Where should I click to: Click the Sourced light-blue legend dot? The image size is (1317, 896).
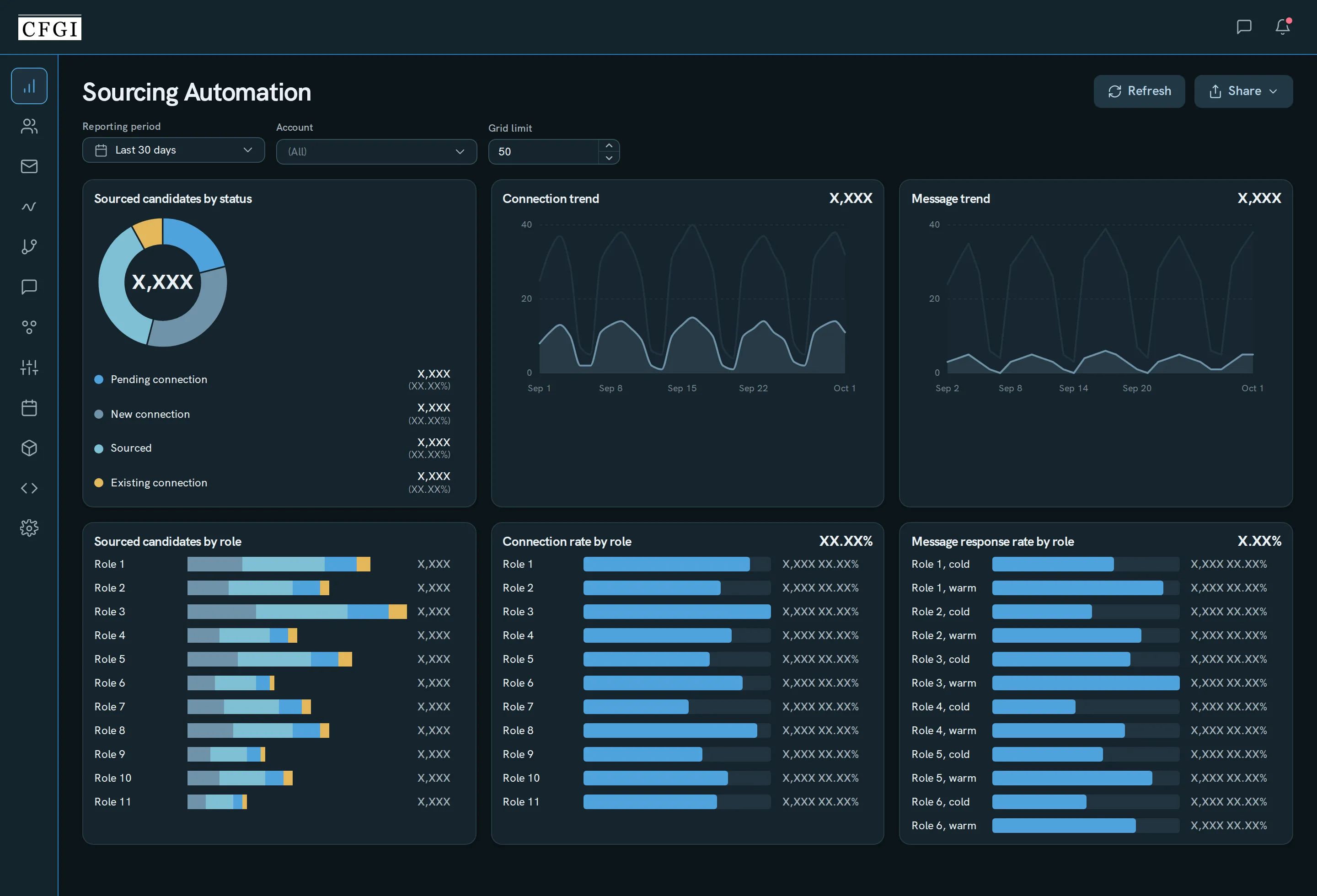99,448
